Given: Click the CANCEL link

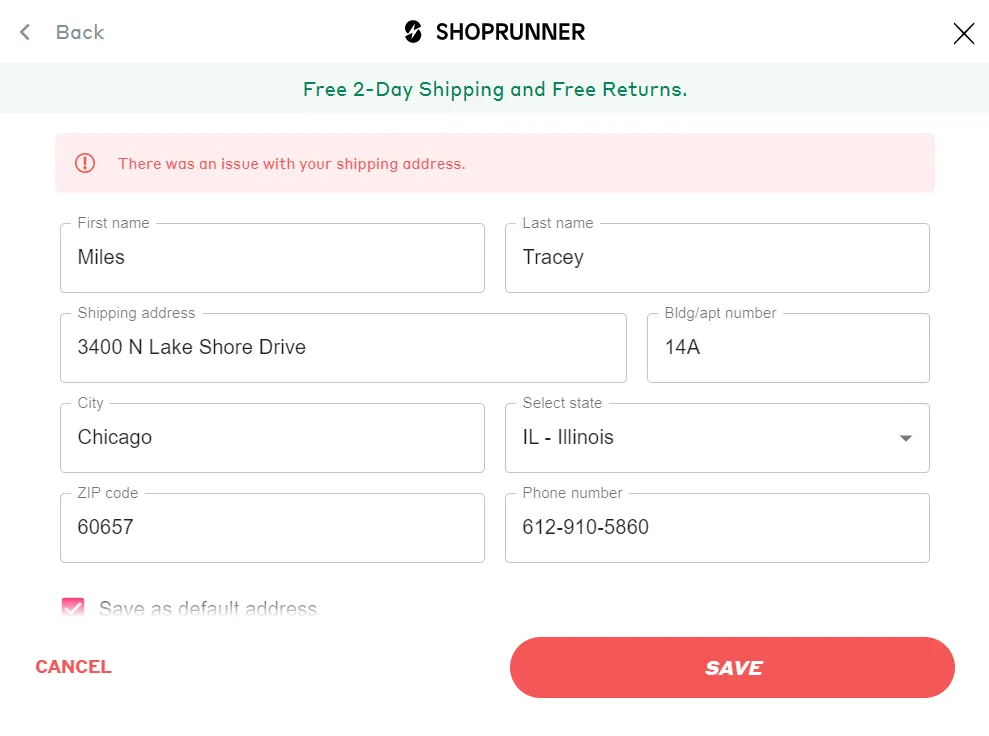Looking at the screenshot, I should [x=73, y=667].
